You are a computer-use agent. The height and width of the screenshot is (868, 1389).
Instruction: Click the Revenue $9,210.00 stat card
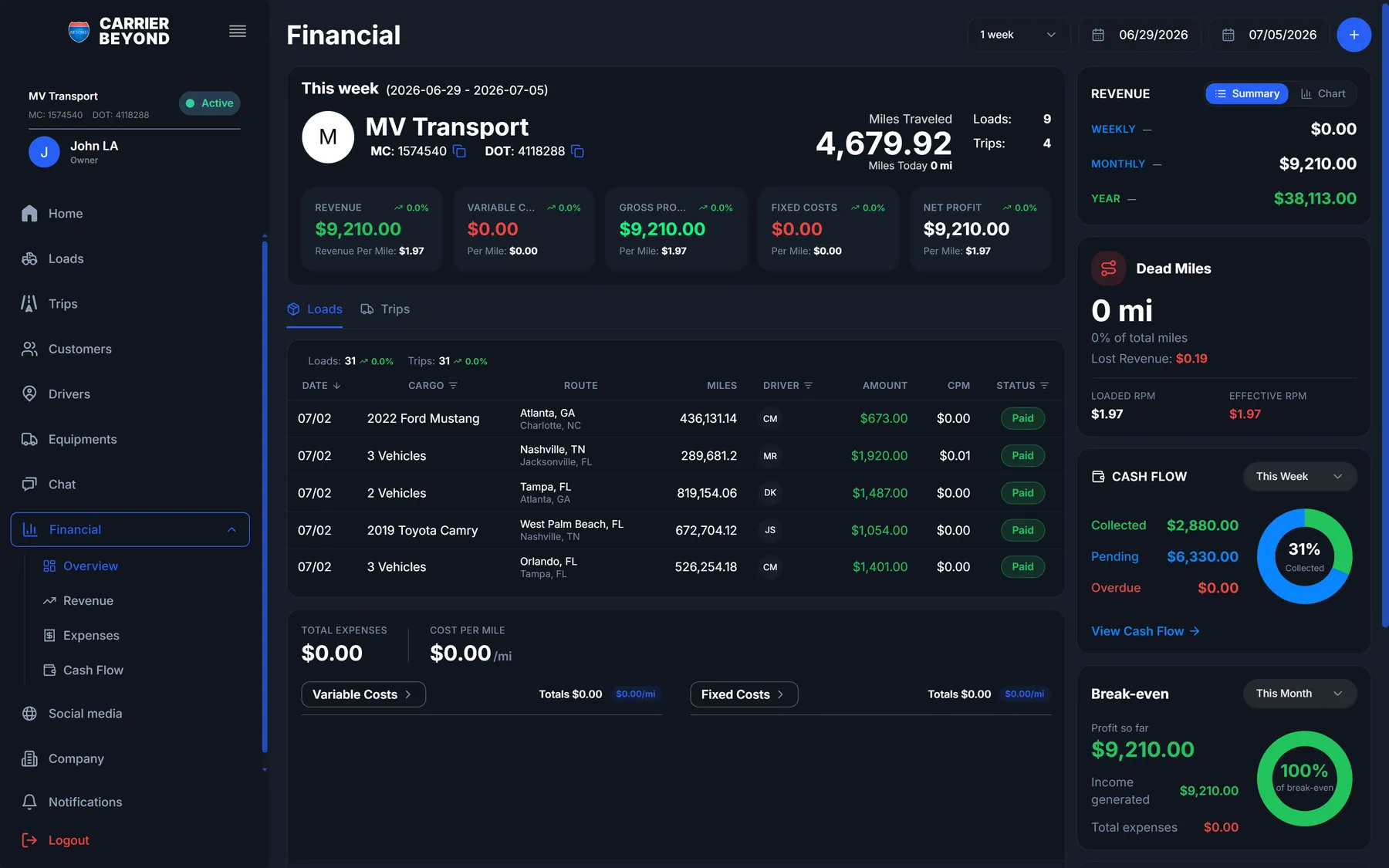coord(371,229)
